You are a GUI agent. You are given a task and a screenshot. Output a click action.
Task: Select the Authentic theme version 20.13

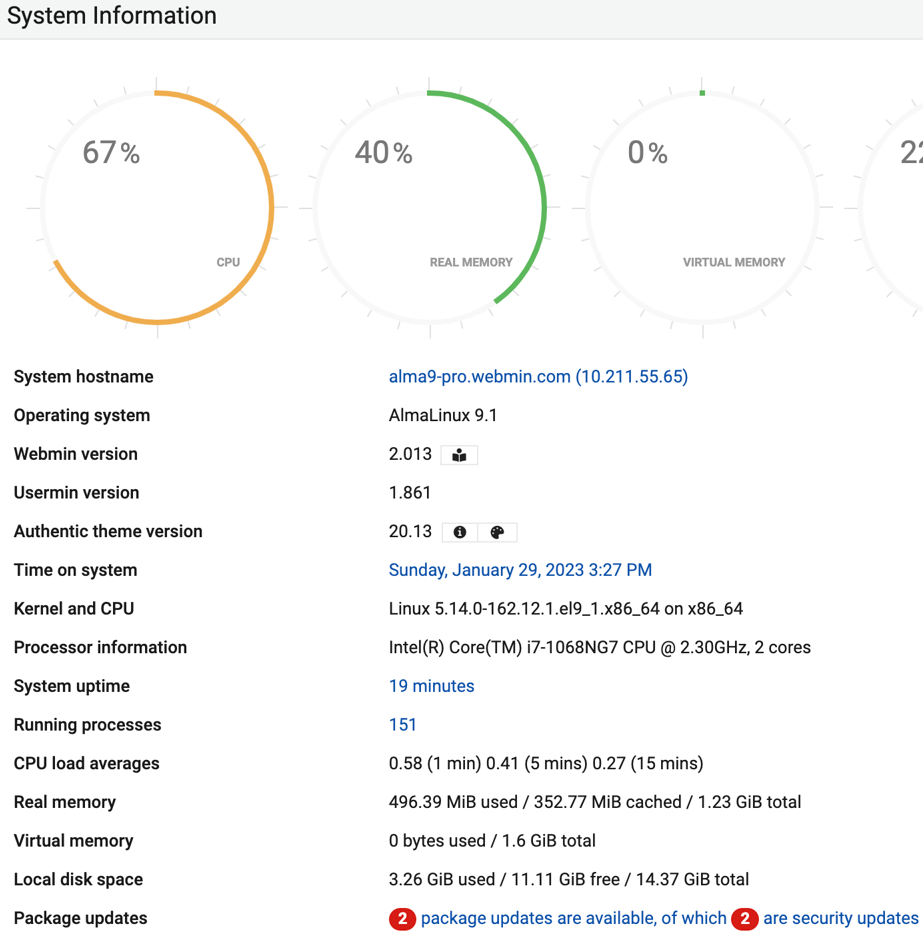pos(410,531)
